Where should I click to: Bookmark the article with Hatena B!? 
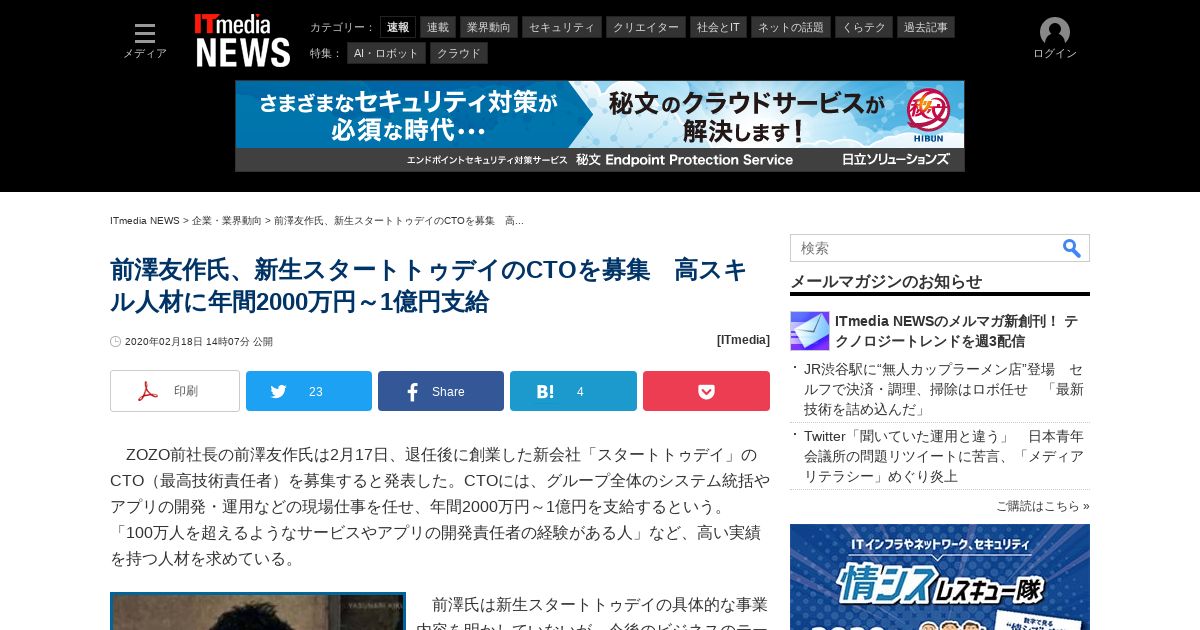pyautogui.click(x=573, y=391)
